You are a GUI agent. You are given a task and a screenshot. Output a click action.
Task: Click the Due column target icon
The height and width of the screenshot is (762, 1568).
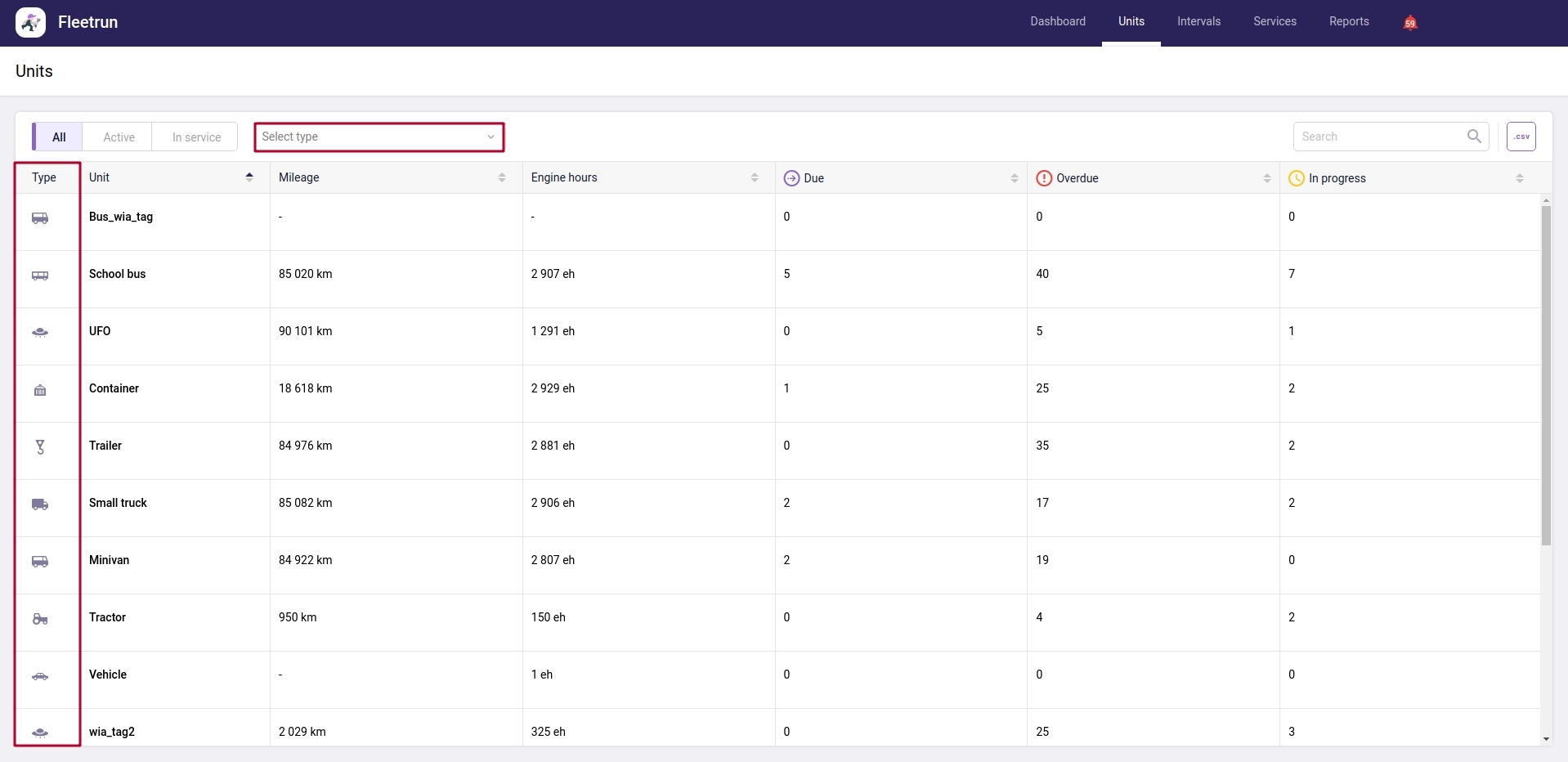pyautogui.click(x=790, y=177)
